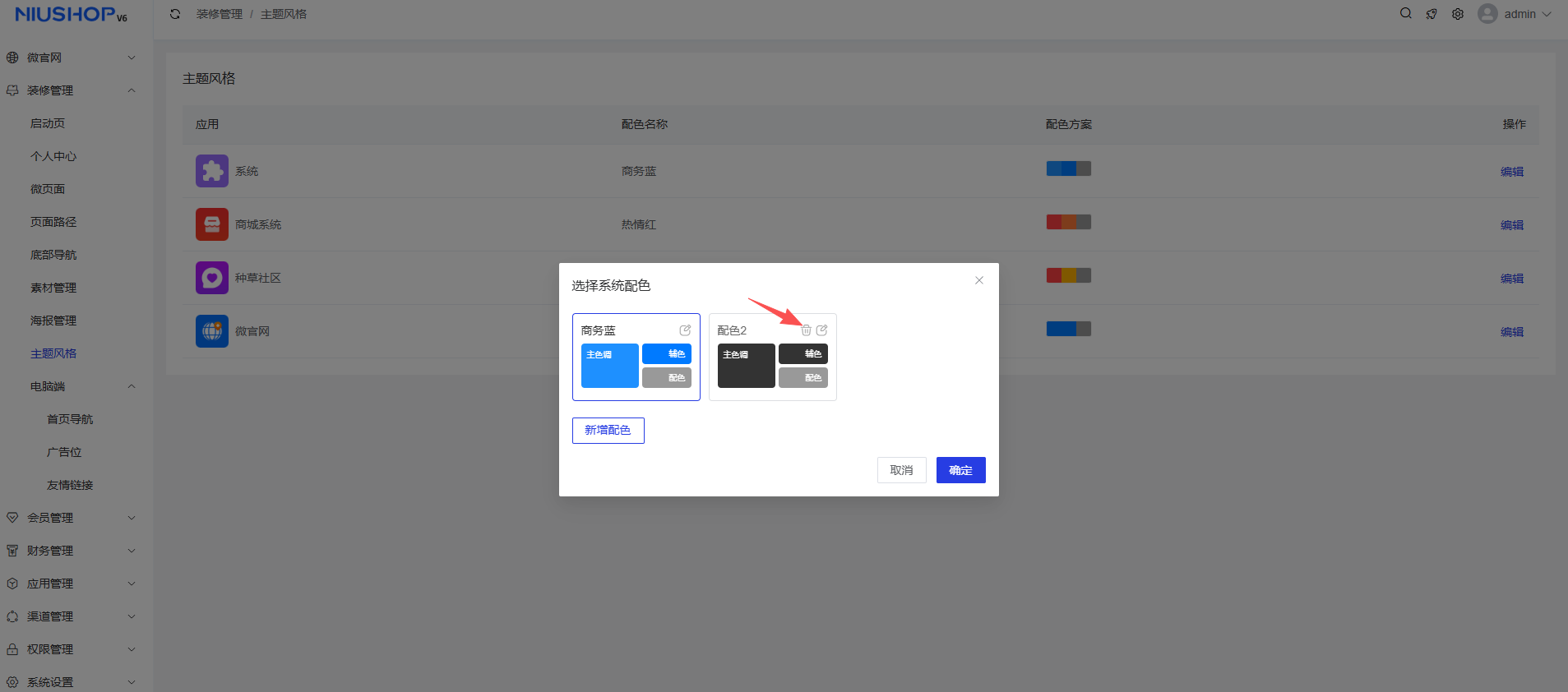The image size is (1568, 692).
Task: Click the edit icon on 商务蓝 card
Action: tap(685, 330)
